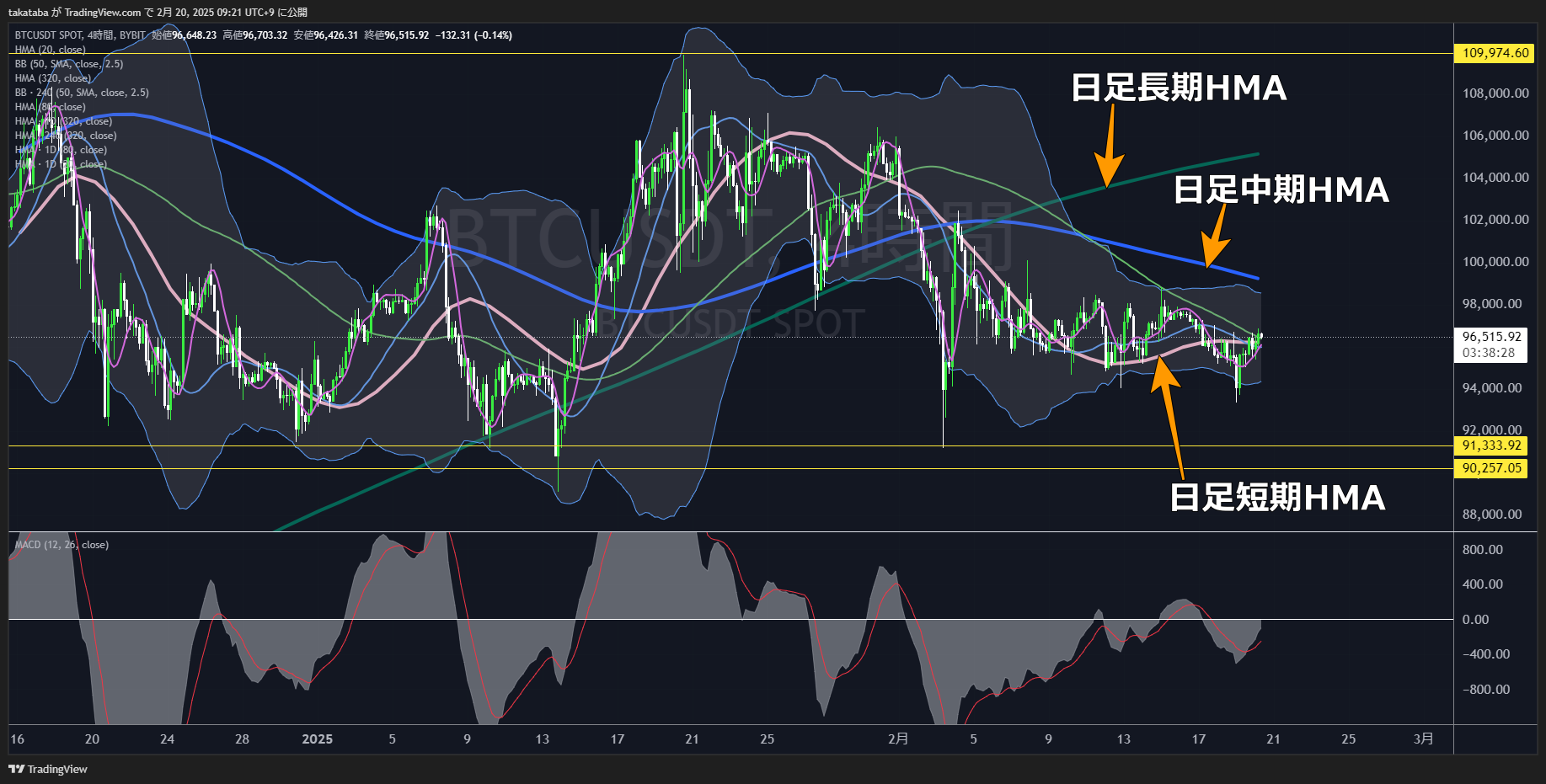Click the MACD −800.00 axis label

pyautogui.click(x=1486, y=690)
